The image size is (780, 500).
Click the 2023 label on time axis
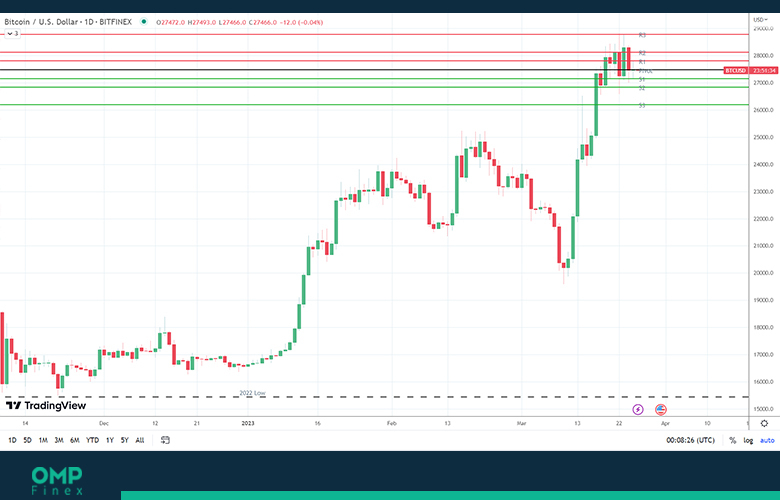click(x=248, y=423)
